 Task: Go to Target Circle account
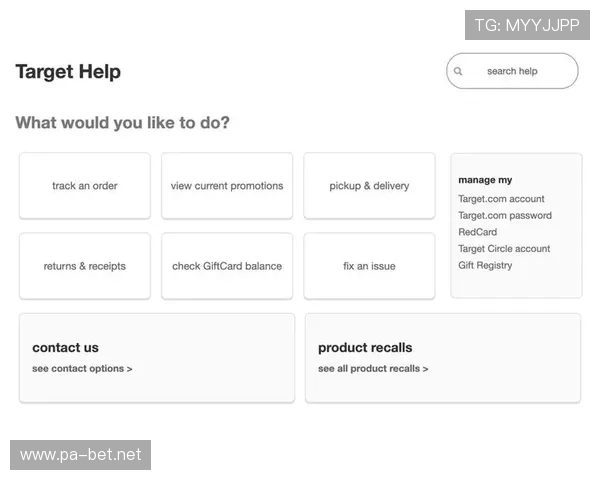tap(504, 249)
